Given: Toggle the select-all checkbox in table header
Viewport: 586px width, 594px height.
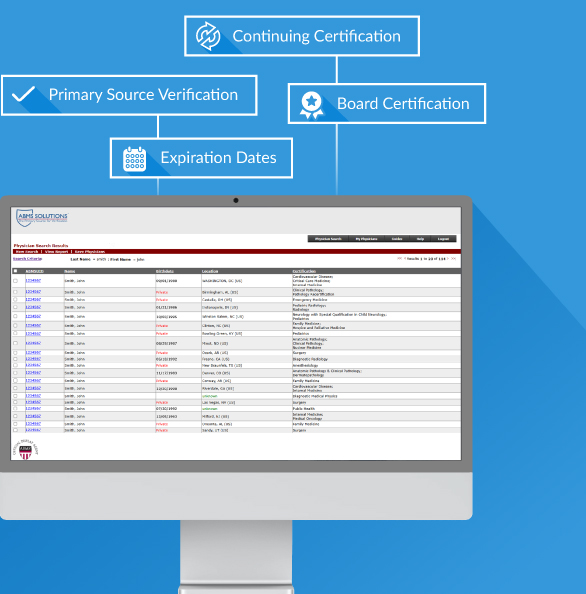Looking at the screenshot, I should point(16,271).
